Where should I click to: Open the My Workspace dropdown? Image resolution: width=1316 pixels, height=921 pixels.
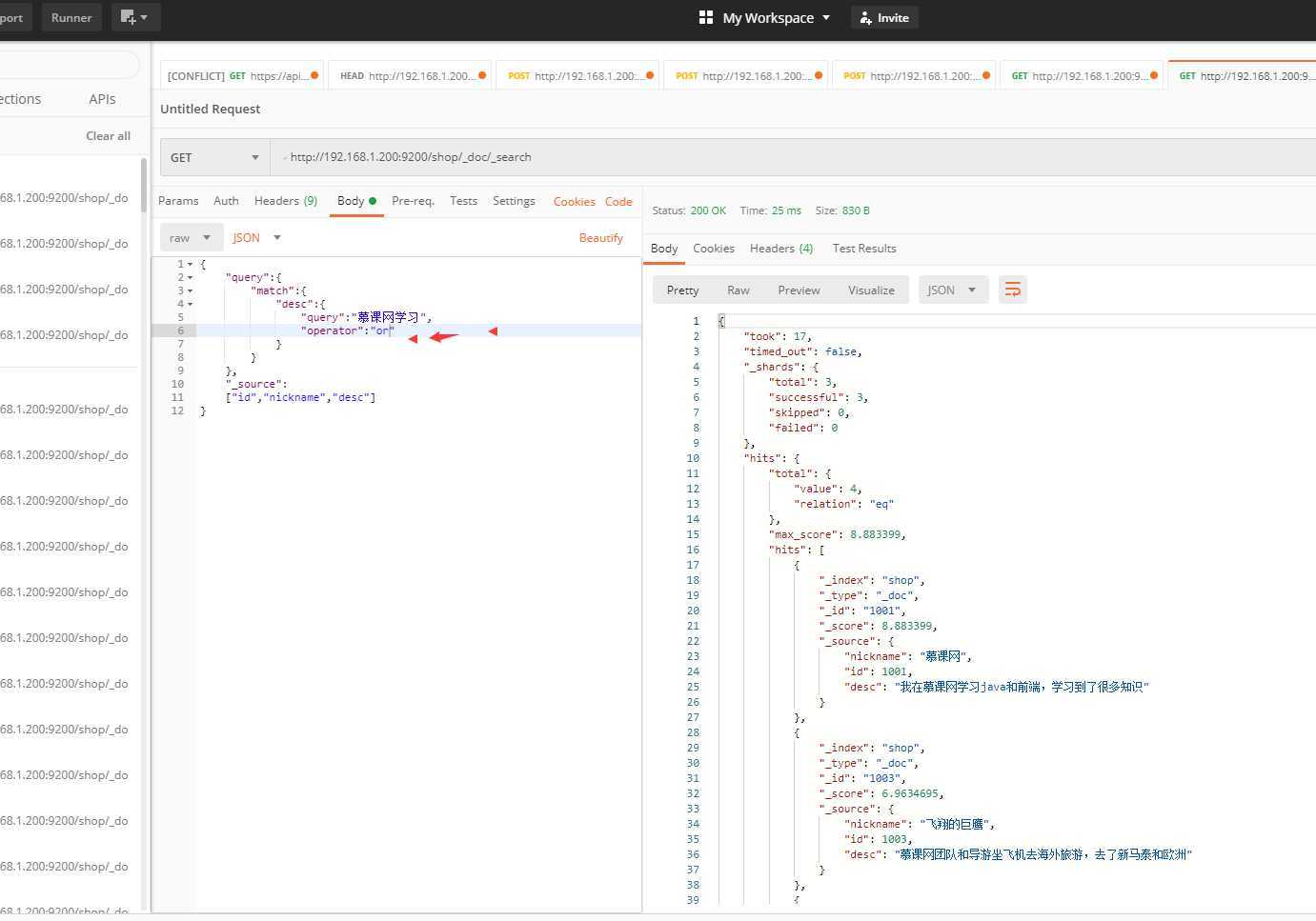click(776, 17)
